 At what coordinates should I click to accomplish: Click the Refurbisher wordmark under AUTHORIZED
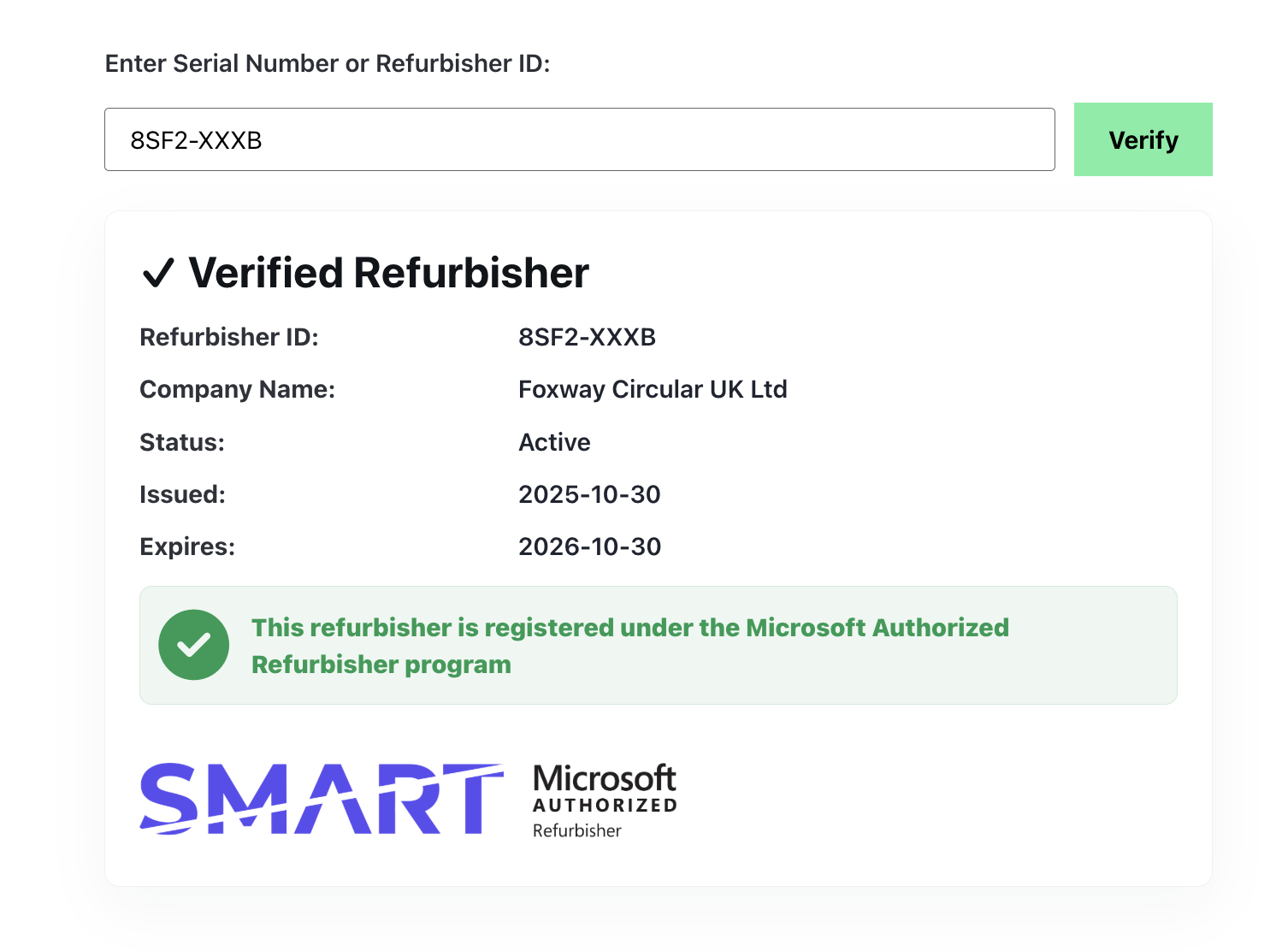click(x=576, y=830)
